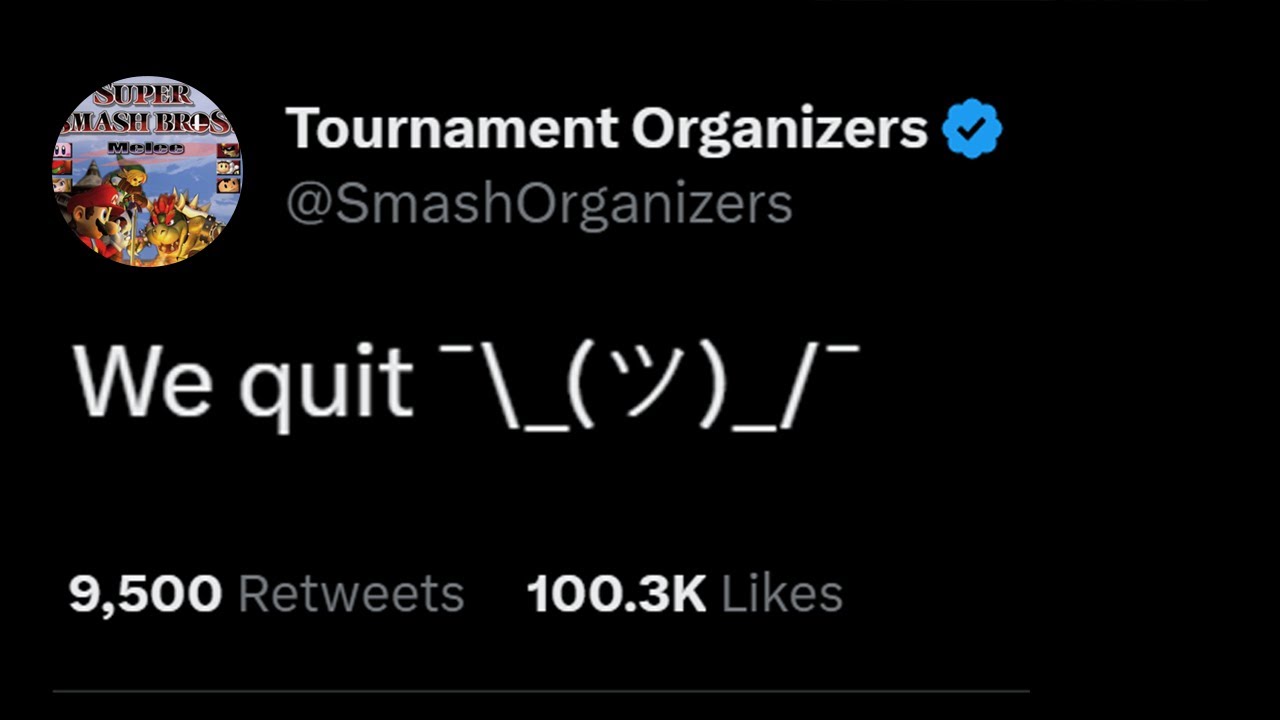Click the 'Super Smash Bros' avatar title
Viewport: 1280px width, 720px height.
[x=146, y=110]
